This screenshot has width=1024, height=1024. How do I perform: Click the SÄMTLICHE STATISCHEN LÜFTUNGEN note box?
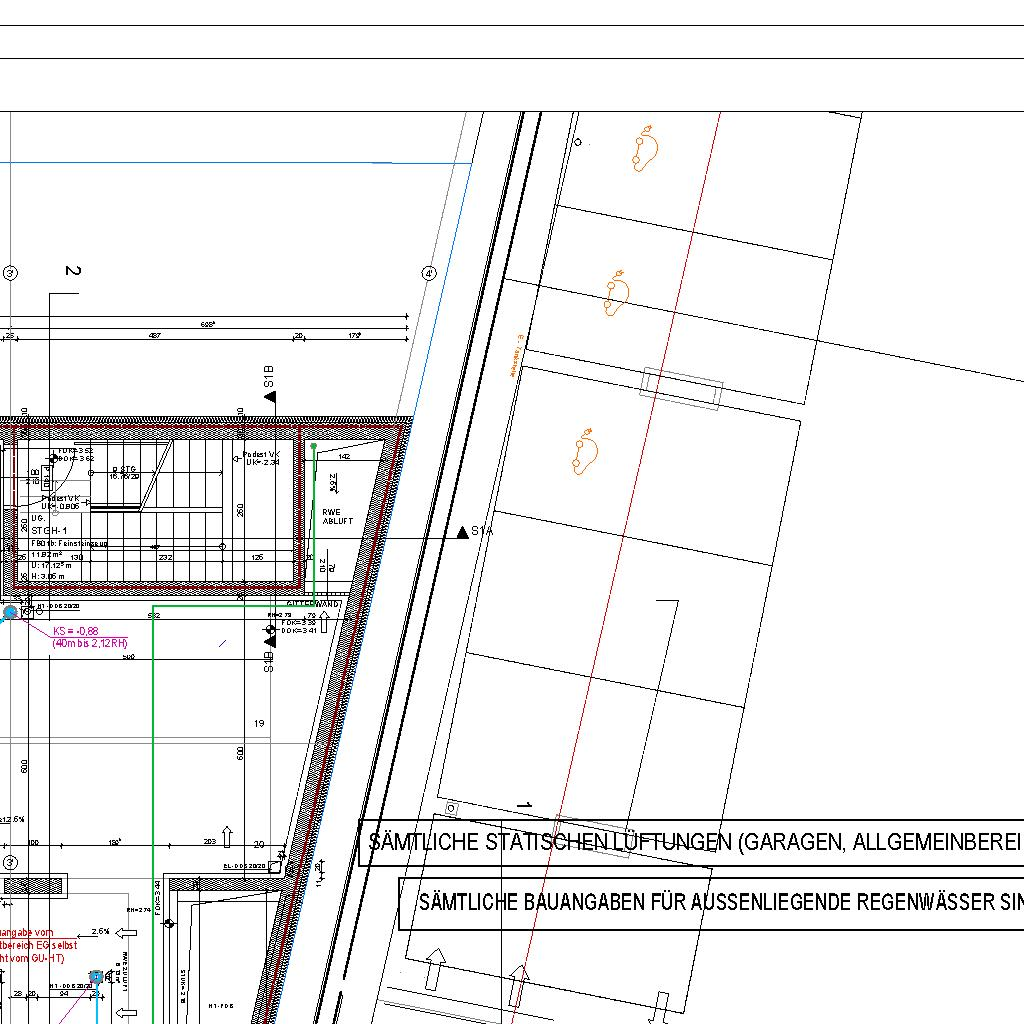[691, 843]
